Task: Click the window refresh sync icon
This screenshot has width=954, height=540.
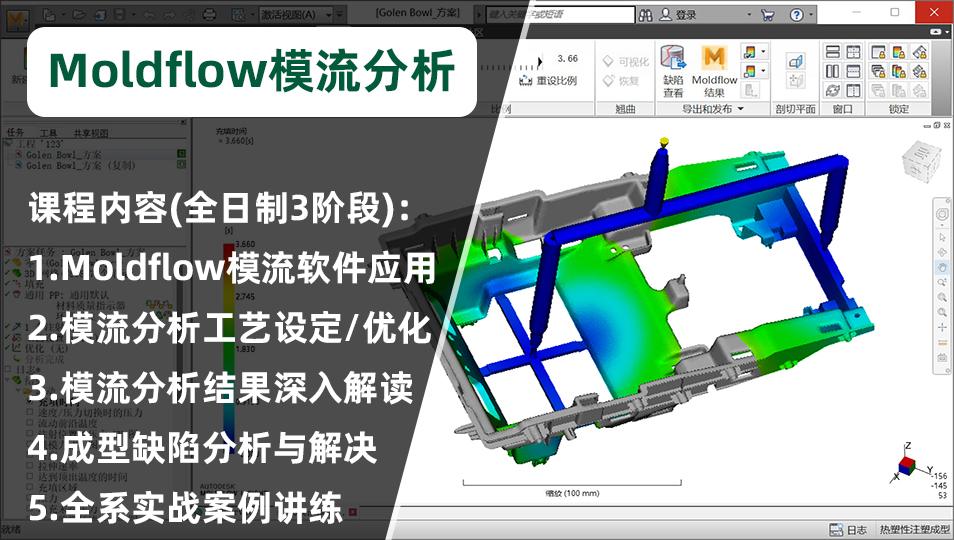Action: coord(832,91)
